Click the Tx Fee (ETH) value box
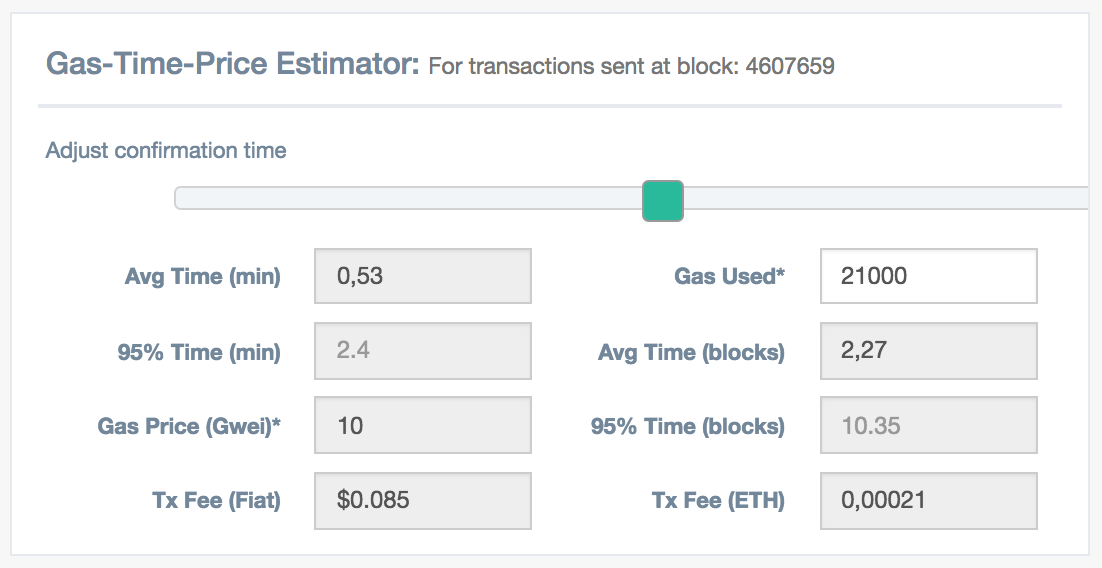1102x568 pixels. point(928,500)
